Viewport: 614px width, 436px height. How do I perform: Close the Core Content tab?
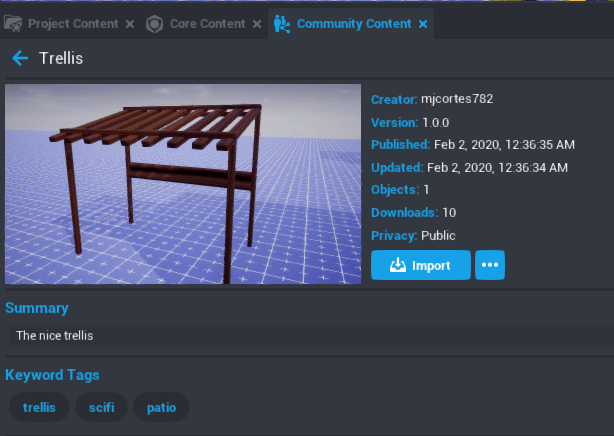257,23
